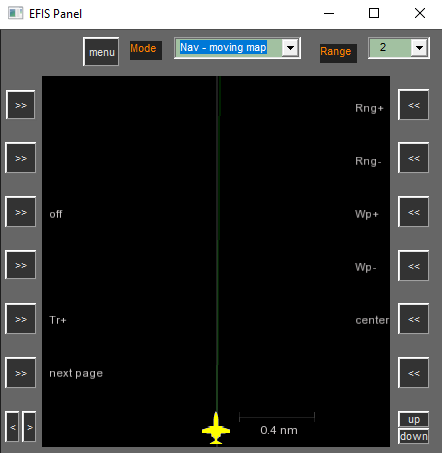Click the down button
The image size is (442, 453).
(414, 436)
